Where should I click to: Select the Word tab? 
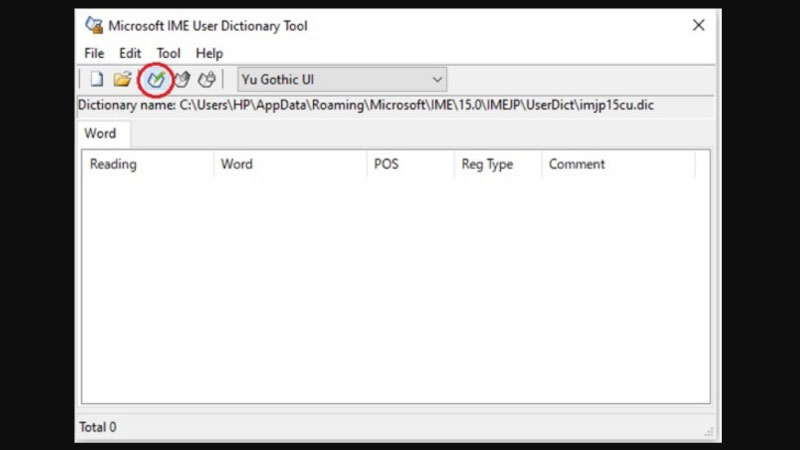pos(100,133)
